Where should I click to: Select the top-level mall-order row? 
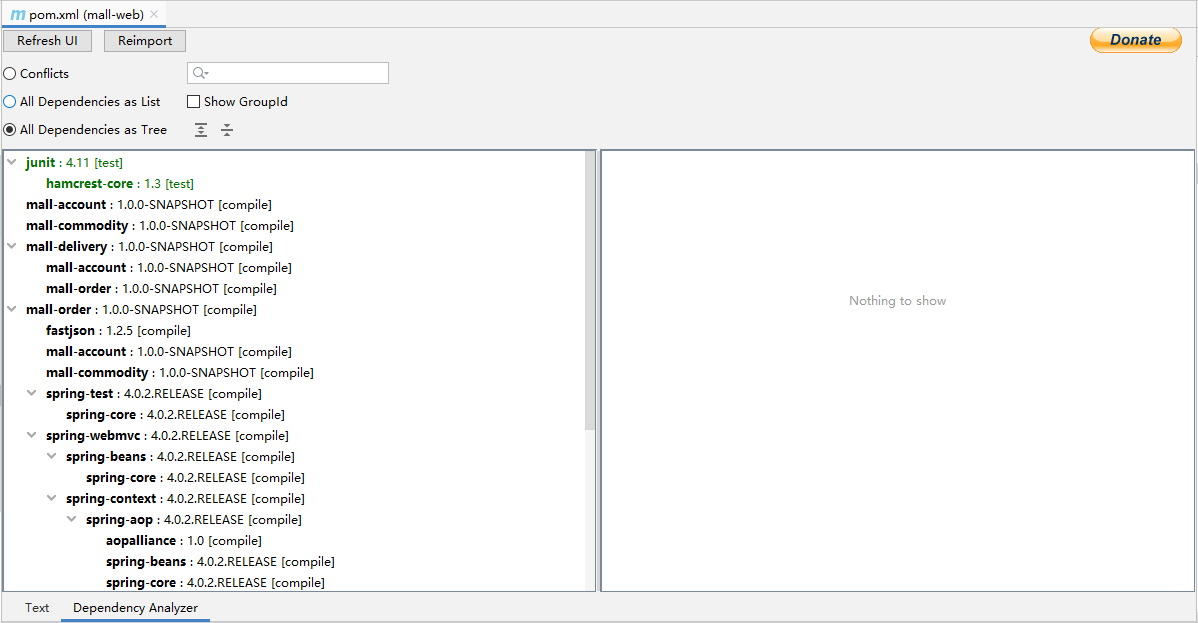[141, 310]
